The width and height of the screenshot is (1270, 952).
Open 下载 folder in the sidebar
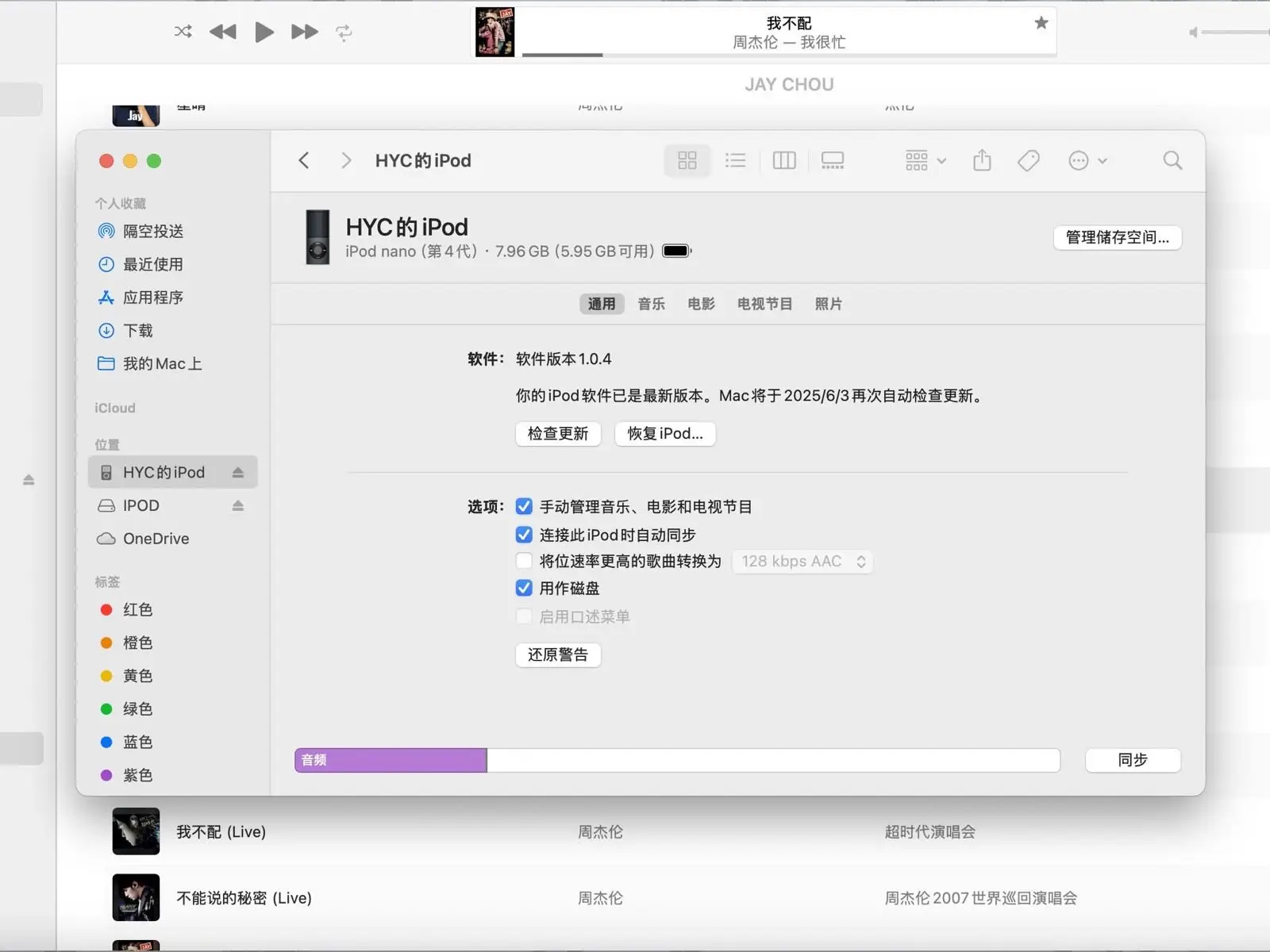click(172, 330)
